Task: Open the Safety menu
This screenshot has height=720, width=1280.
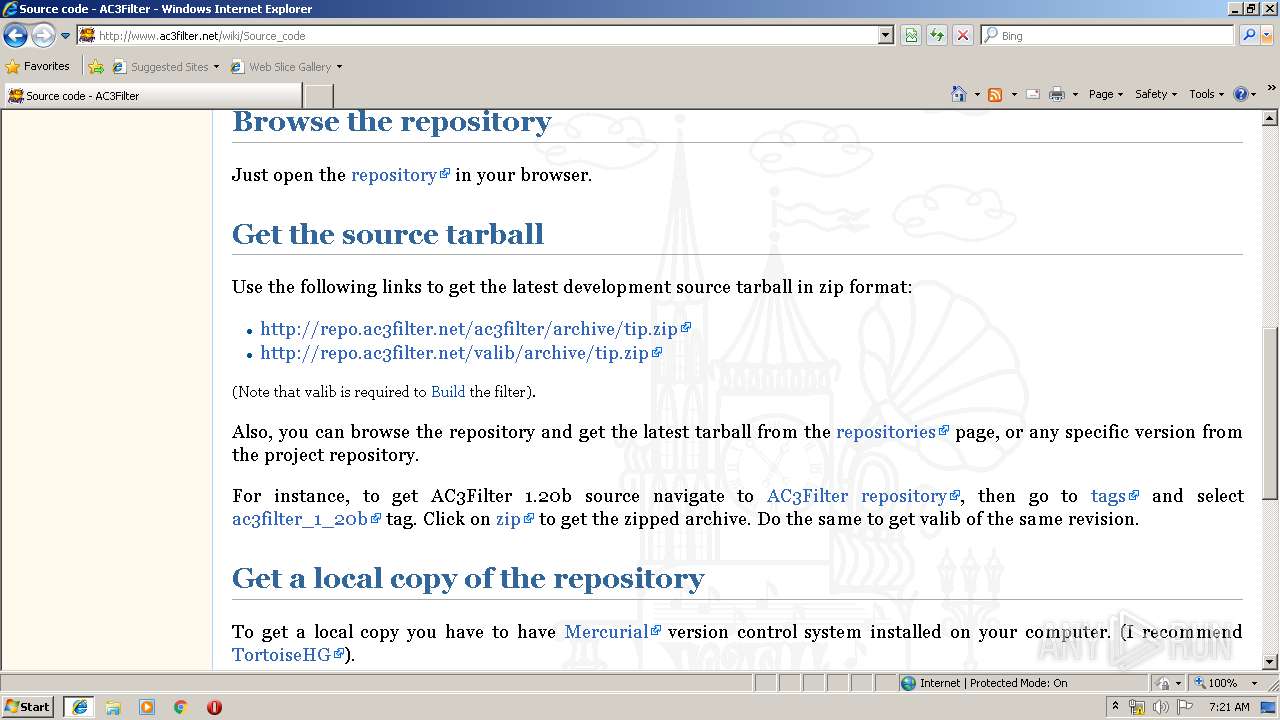Action: [x=1156, y=94]
